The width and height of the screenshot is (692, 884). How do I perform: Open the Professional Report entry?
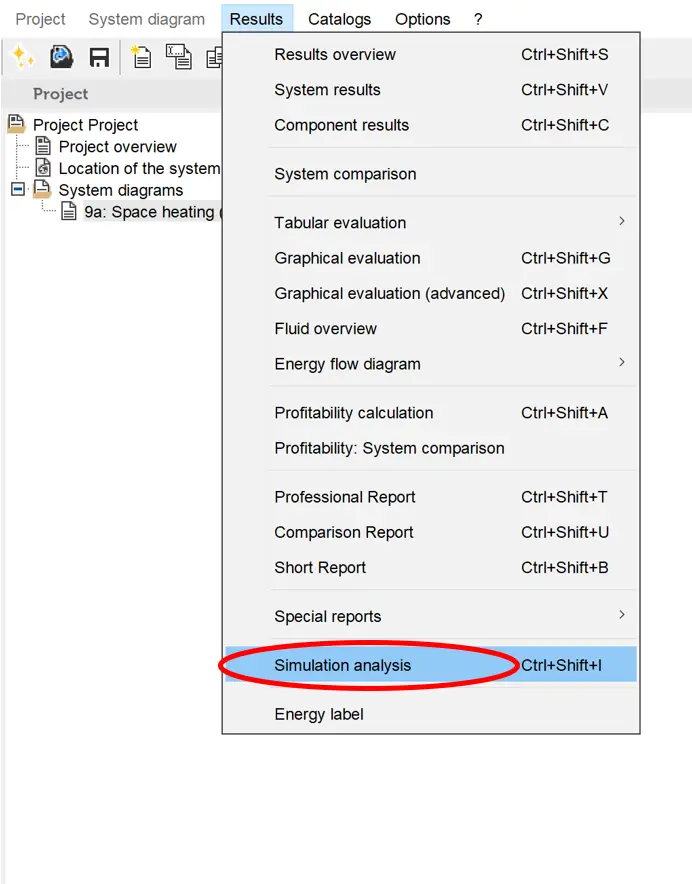pyautogui.click(x=345, y=497)
